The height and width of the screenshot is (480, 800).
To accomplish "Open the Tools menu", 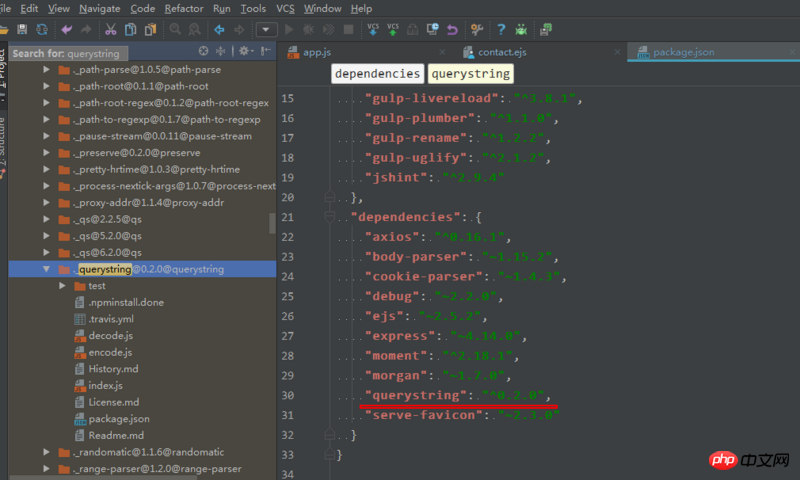I will point(253,9).
